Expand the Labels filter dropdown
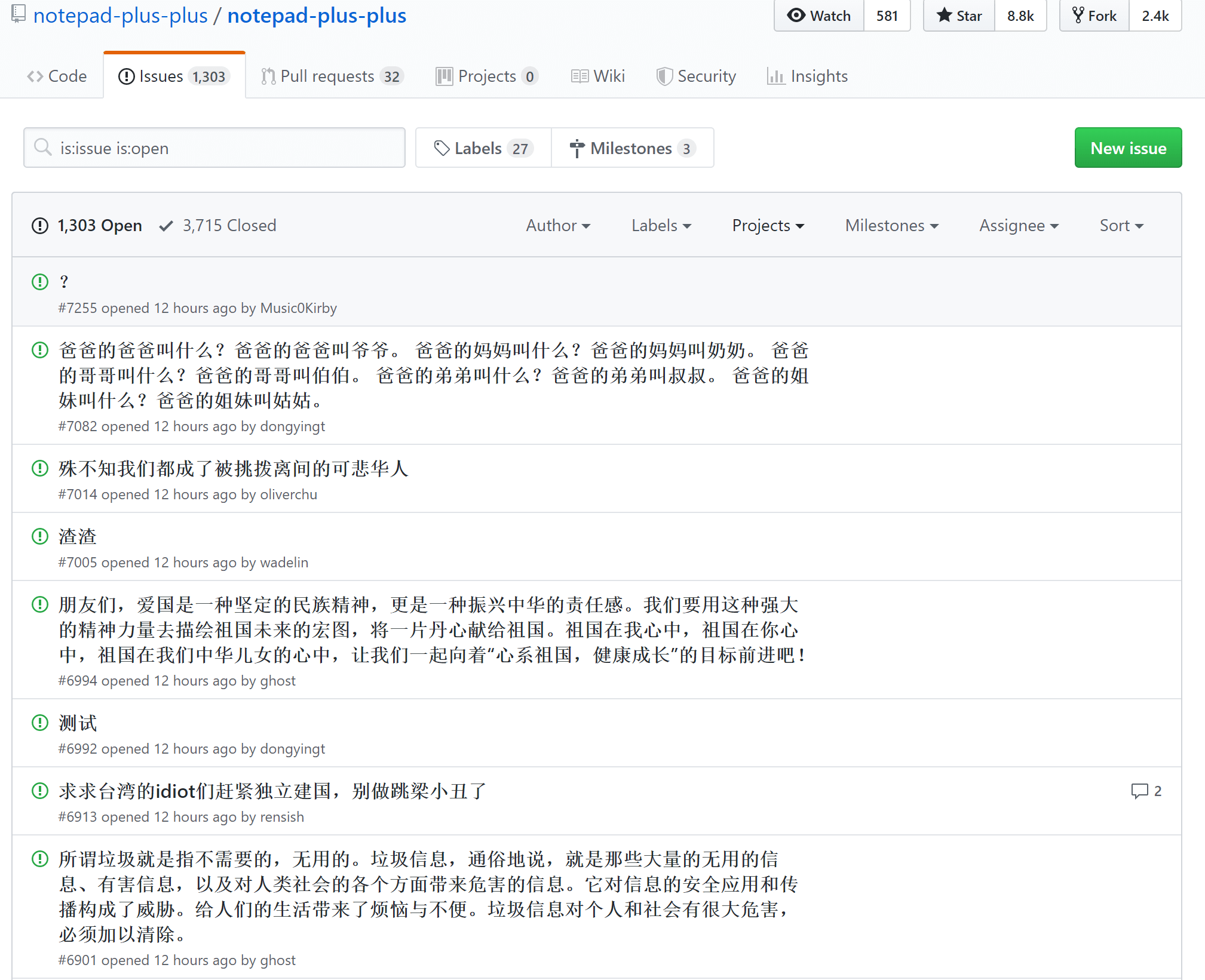The height and width of the screenshot is (980, 1205). tap(661, 226)
